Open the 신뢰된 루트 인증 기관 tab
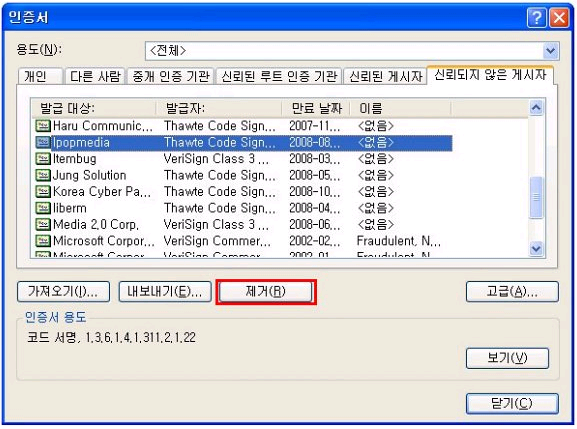 tap(279, 77)
